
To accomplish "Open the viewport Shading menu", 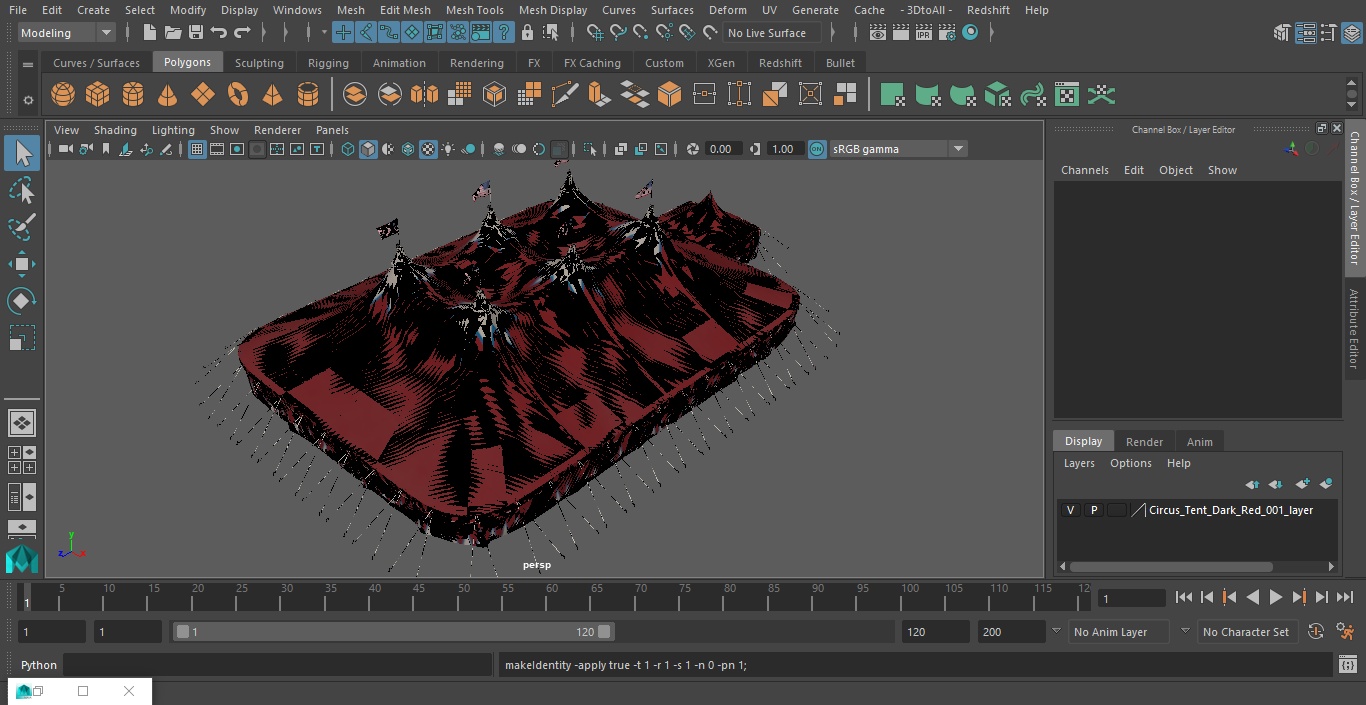I will (115, 130).
